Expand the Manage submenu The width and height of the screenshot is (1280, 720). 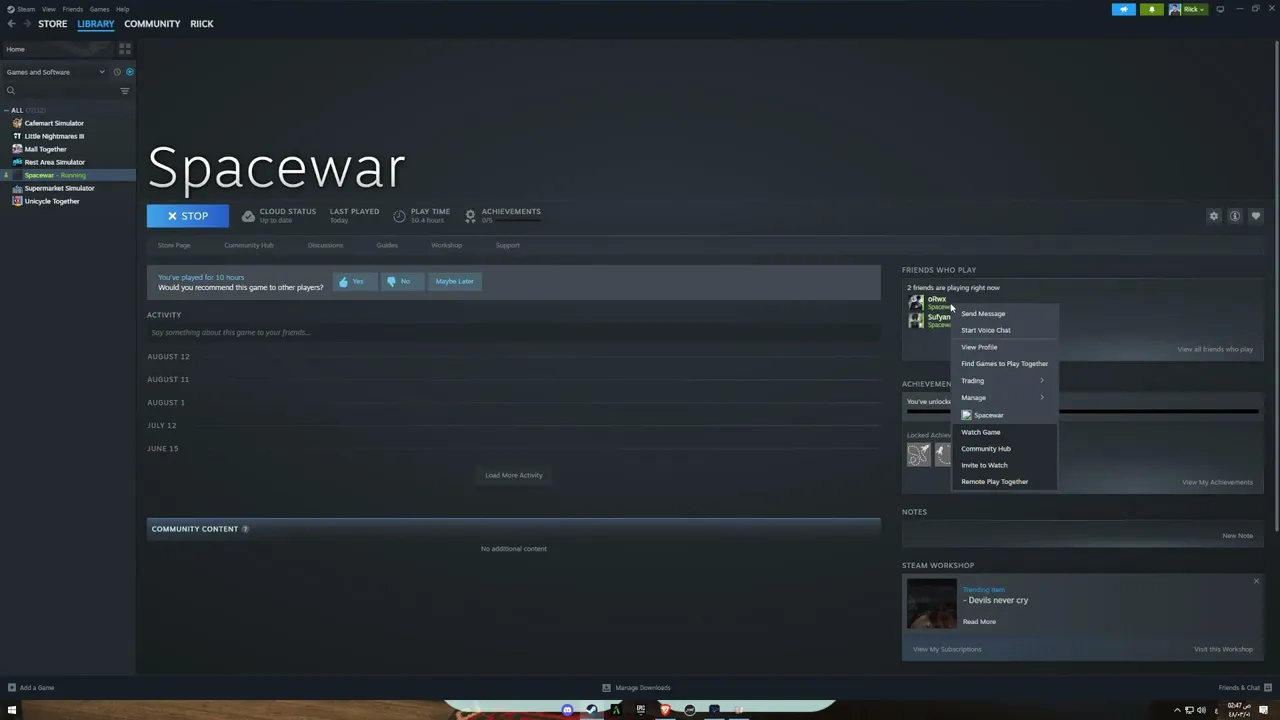pos(1004,398)
